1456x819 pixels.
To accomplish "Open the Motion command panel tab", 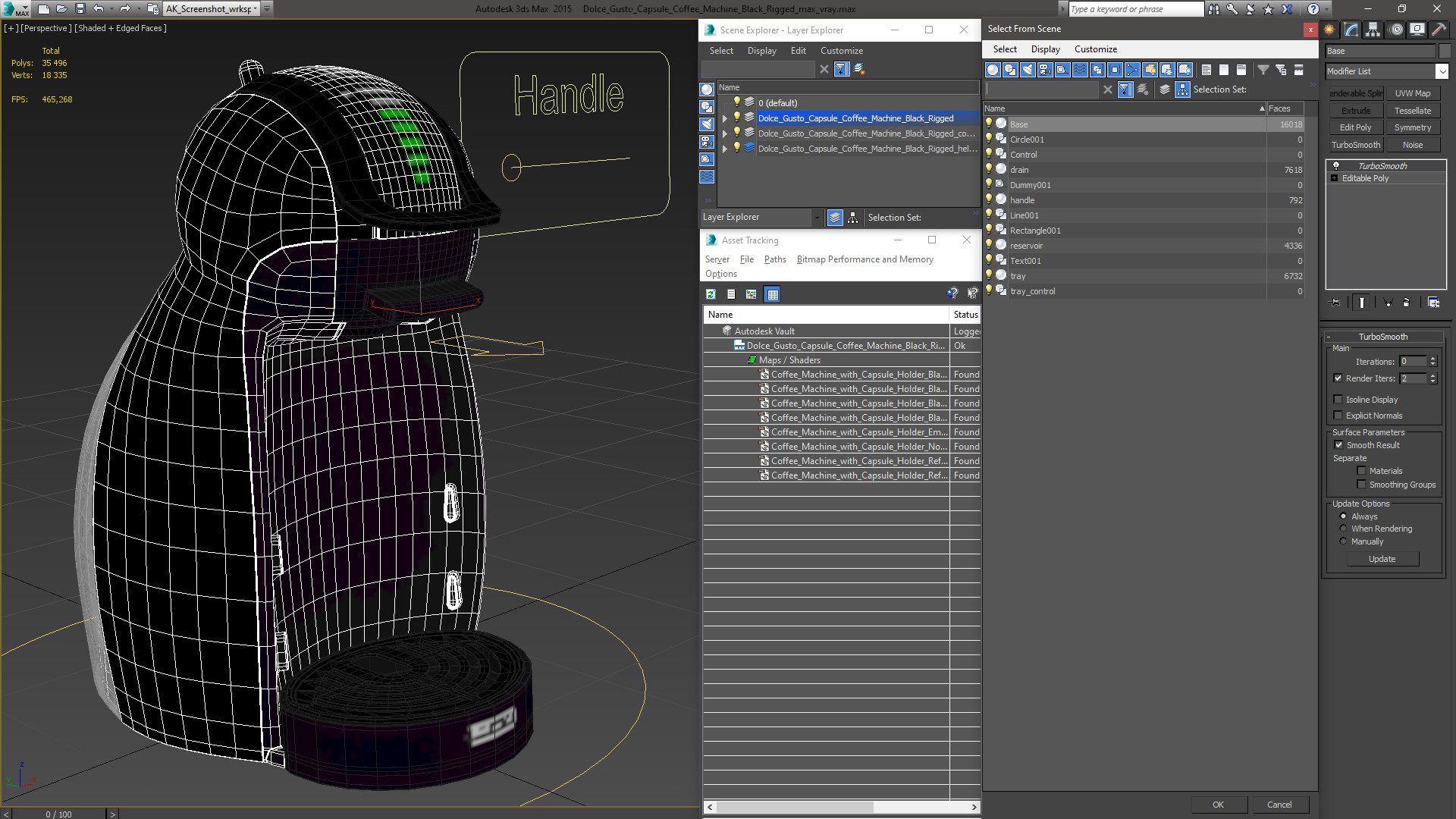I will pos(1396,30).
